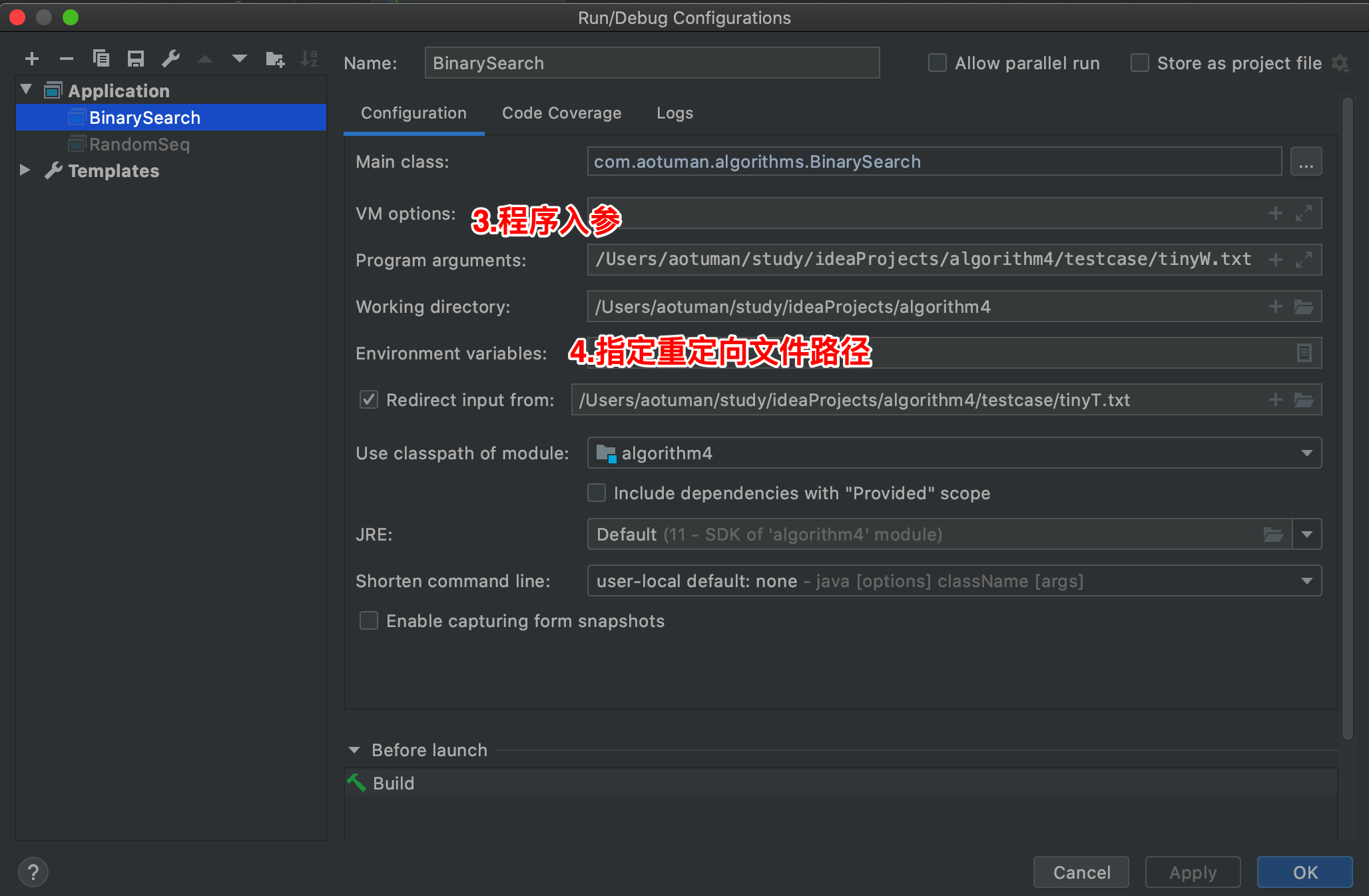
Task: Click the Cancel button
Action: pyautogui.click(x=1081, y=872)
